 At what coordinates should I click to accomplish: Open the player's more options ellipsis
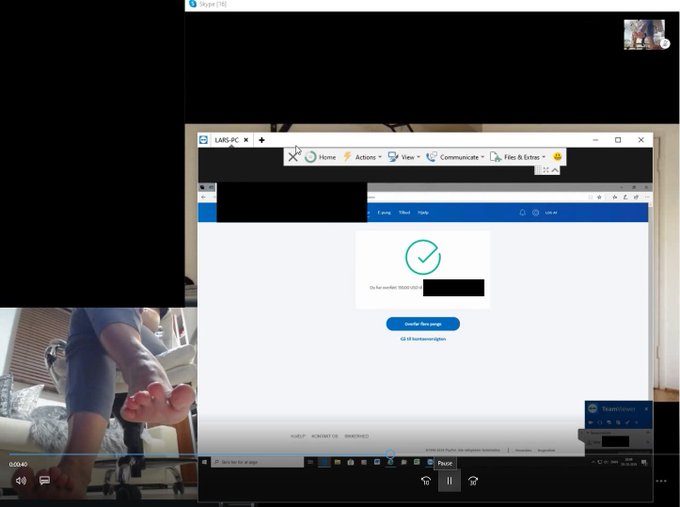661,481
